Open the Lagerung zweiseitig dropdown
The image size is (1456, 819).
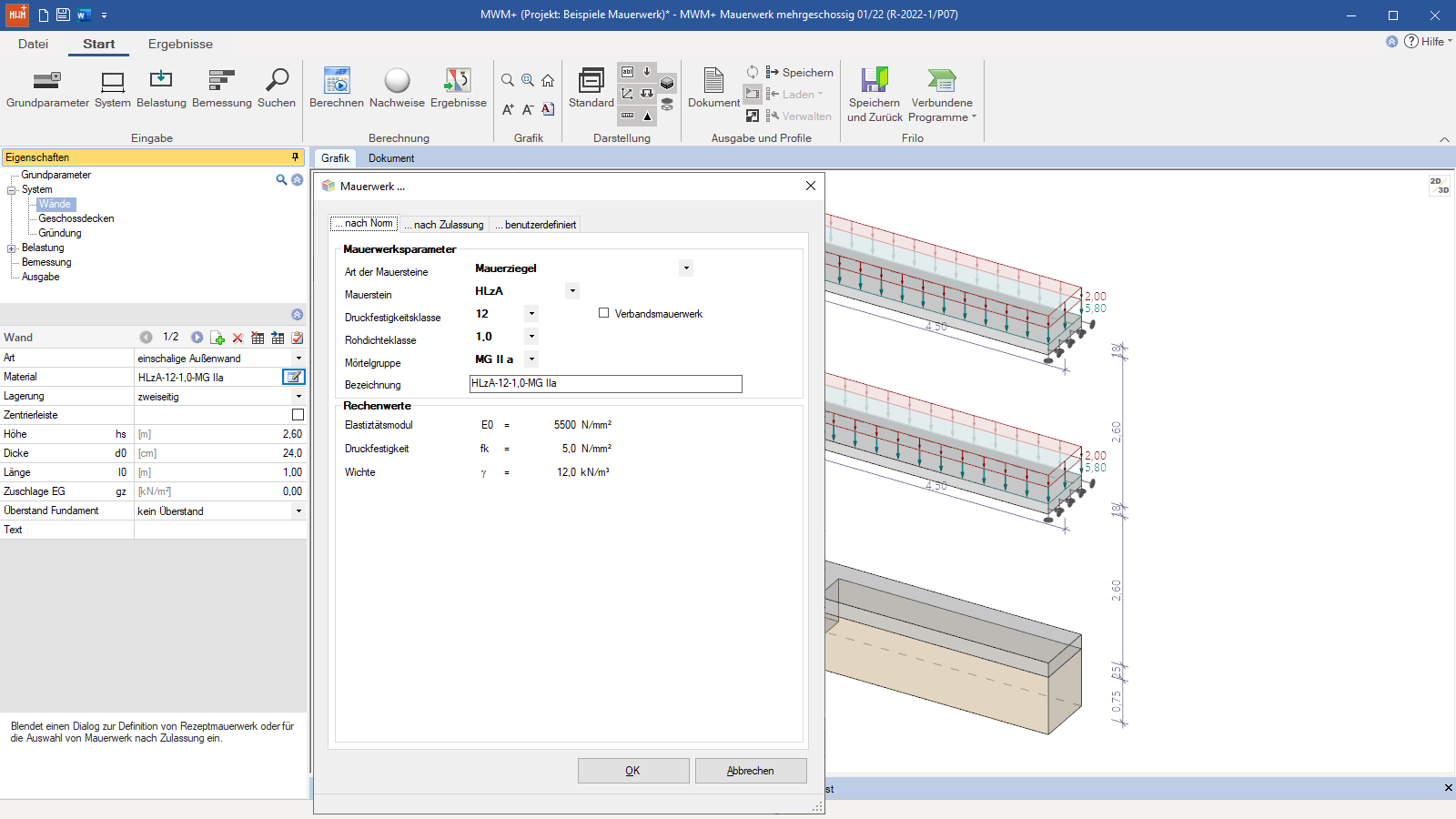tap(298, 397)
